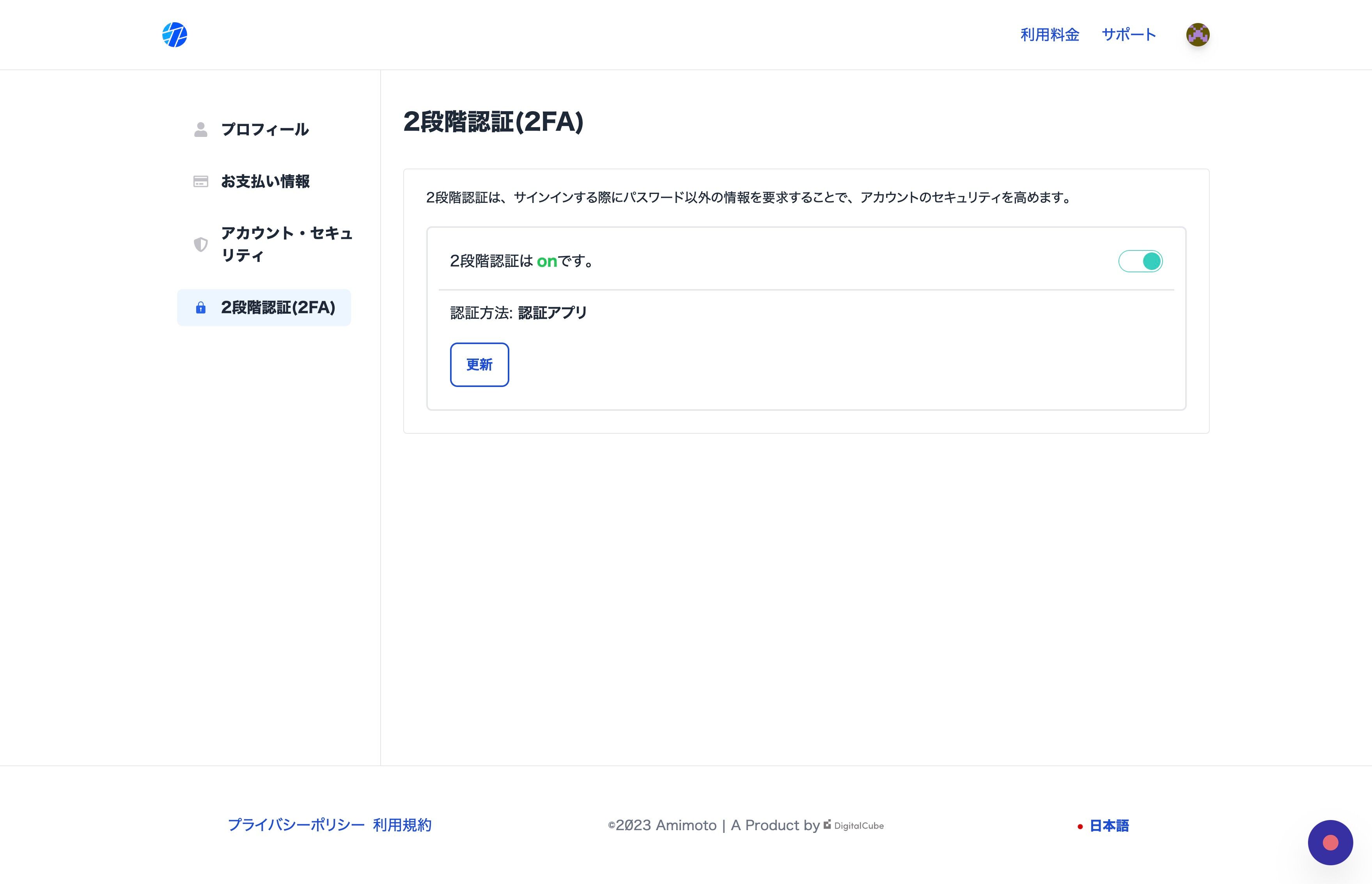Click the lock icon beside 2段階認証(2FA)
This screenshot has height=884, width=1372.
tap(200, 308)
